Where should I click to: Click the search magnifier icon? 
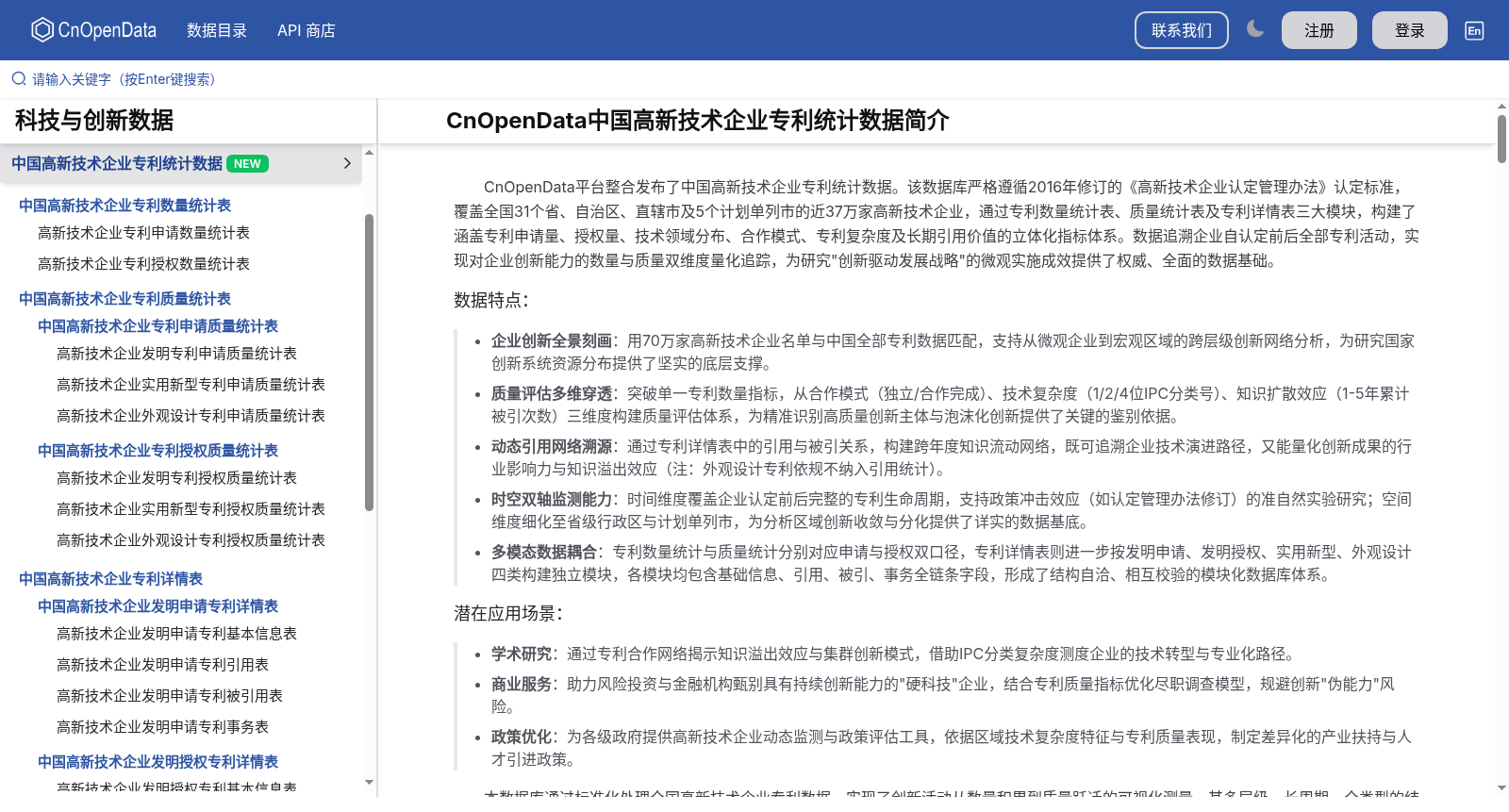19,79
